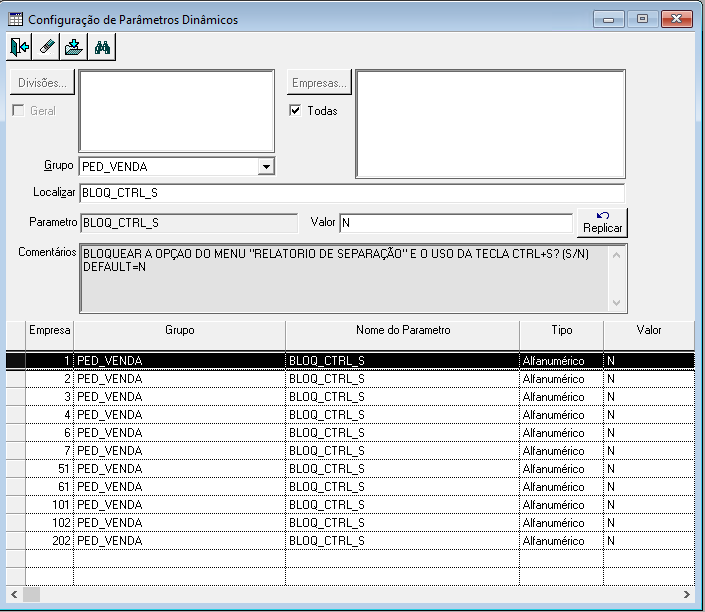Image resolution: width=705 pixels, height=612 pixels.
Task: Click the Parametro field BLOQ_CTRL_S
Action: [x=189, y=223]
